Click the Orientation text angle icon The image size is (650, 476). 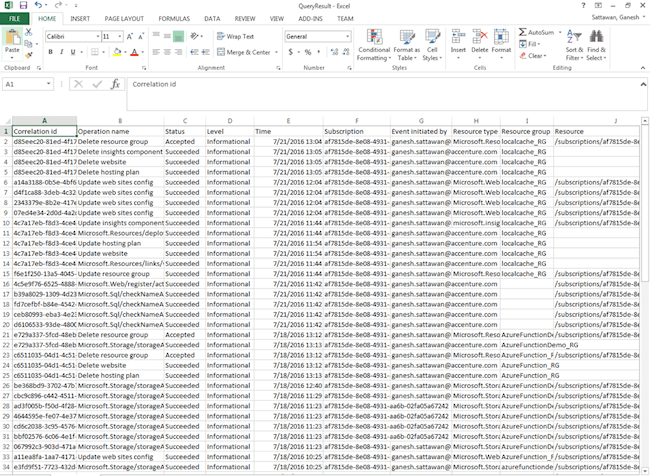[194, 36]
